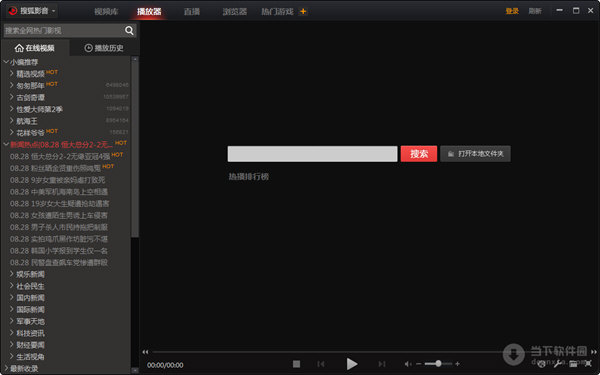The width and height of the screenshot is (600, 375).
Task: Expand the 军事天地 category
Action: click(12, 321)
